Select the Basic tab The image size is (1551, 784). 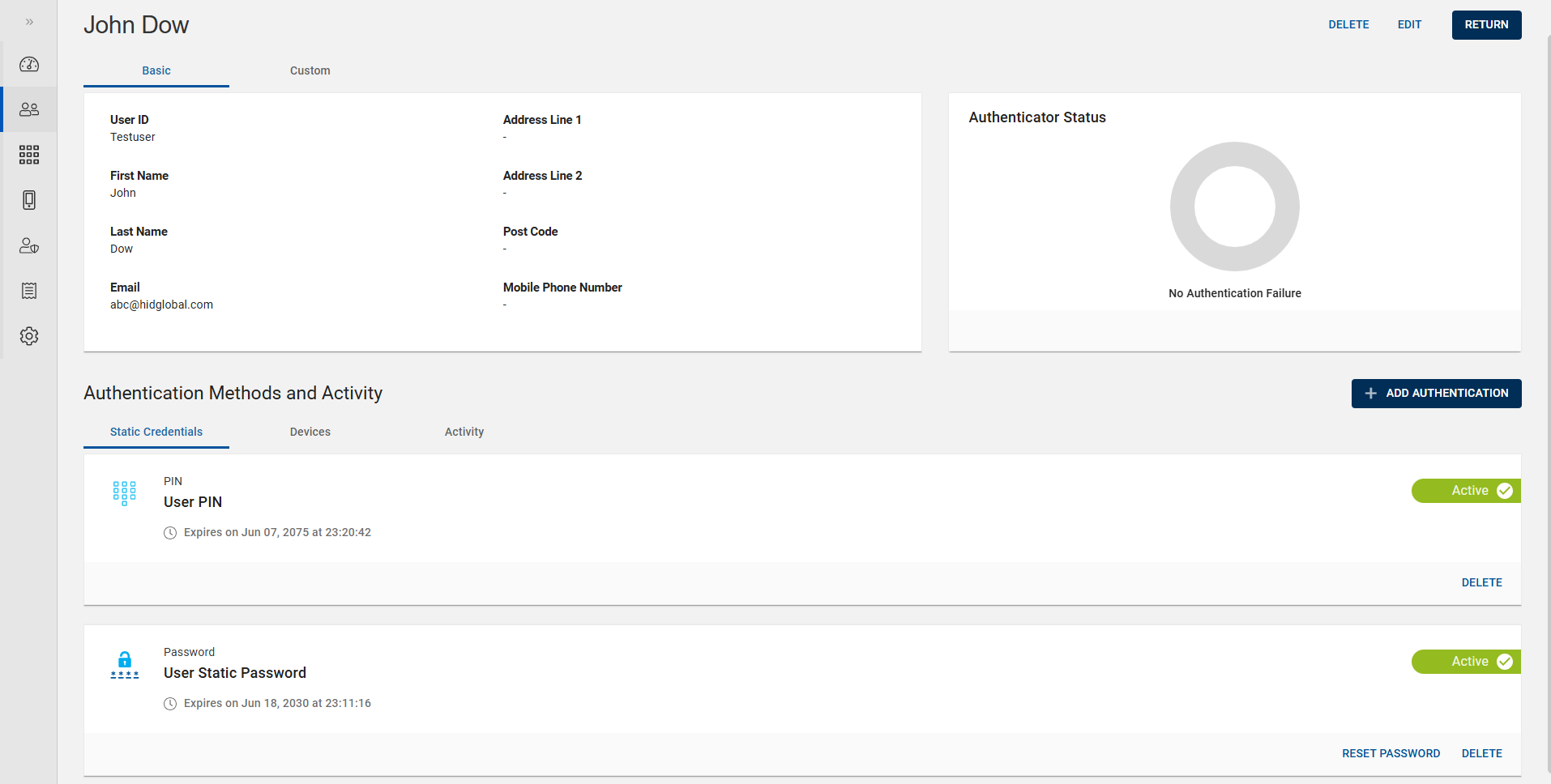pos(156,70)
